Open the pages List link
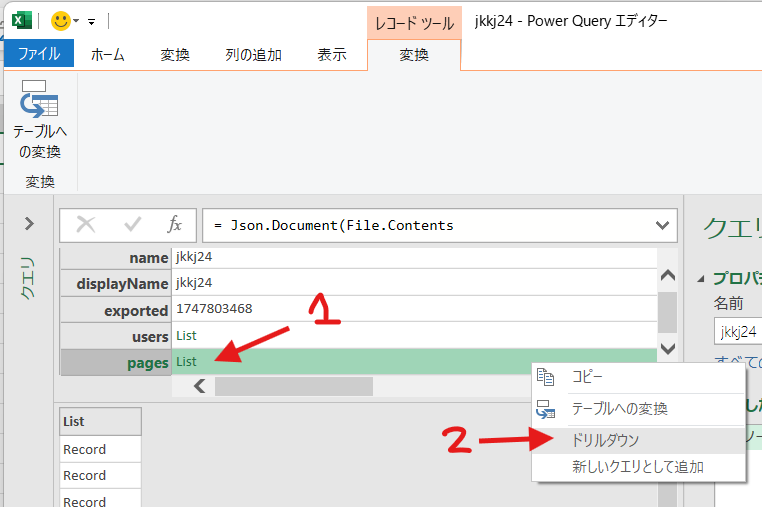The image size is (762, 507). (x=186, y=362)
